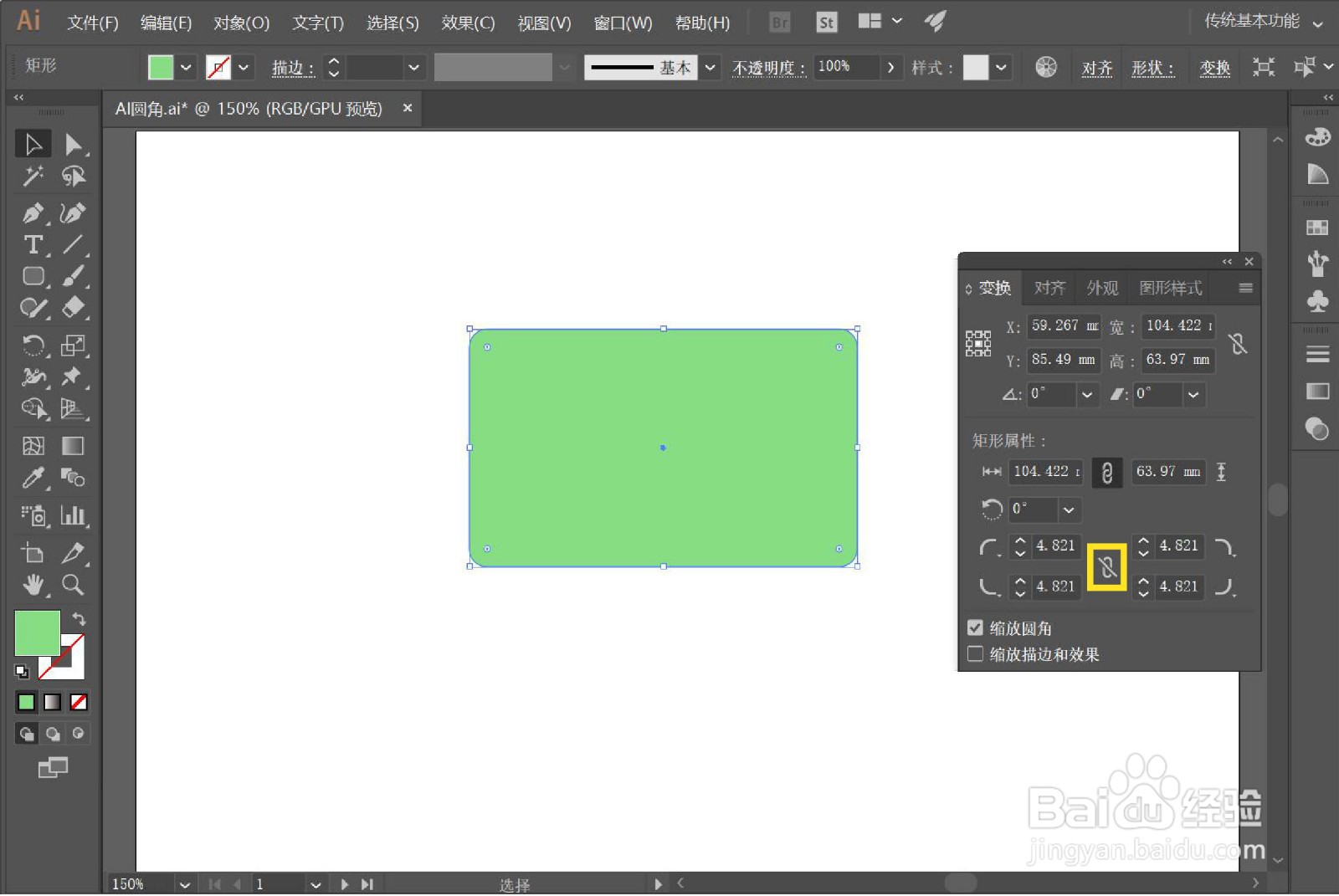Choose the Mesh tool
Image resolution: width=1339 pixels, height=896 pixels.
click(x=33, y=446)
